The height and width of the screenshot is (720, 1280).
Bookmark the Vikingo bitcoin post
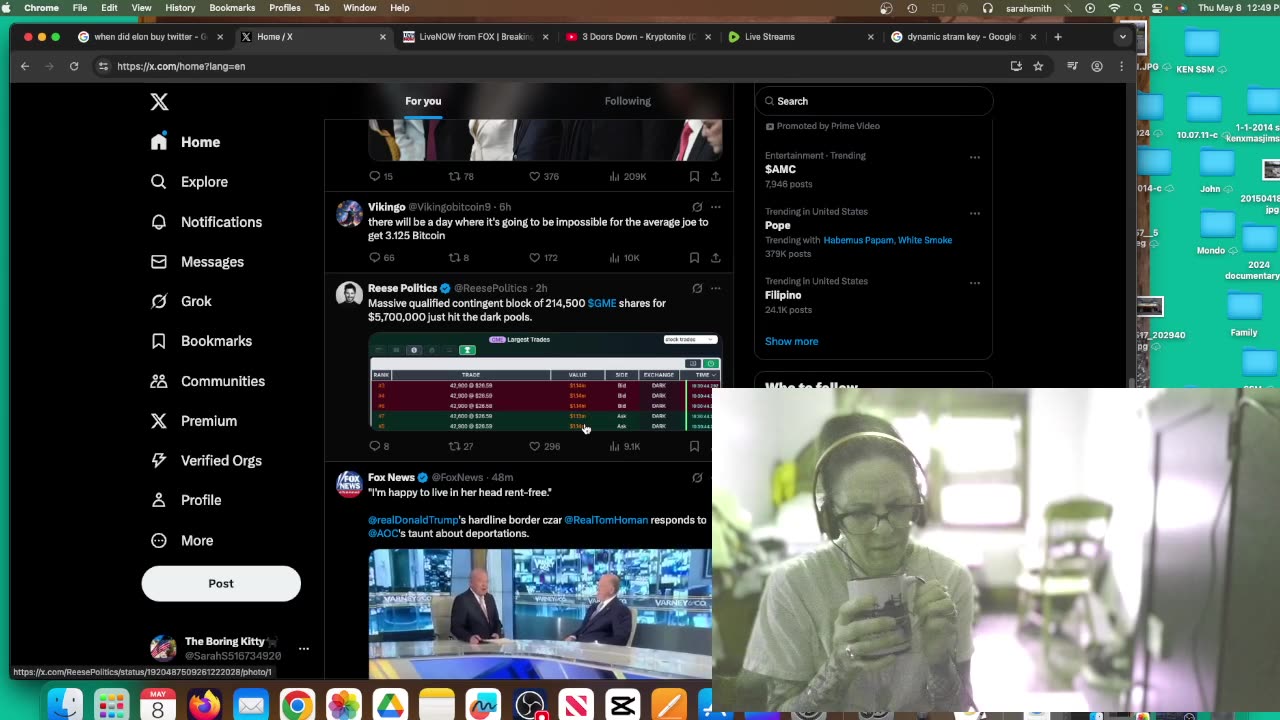[x=694, y=258]
